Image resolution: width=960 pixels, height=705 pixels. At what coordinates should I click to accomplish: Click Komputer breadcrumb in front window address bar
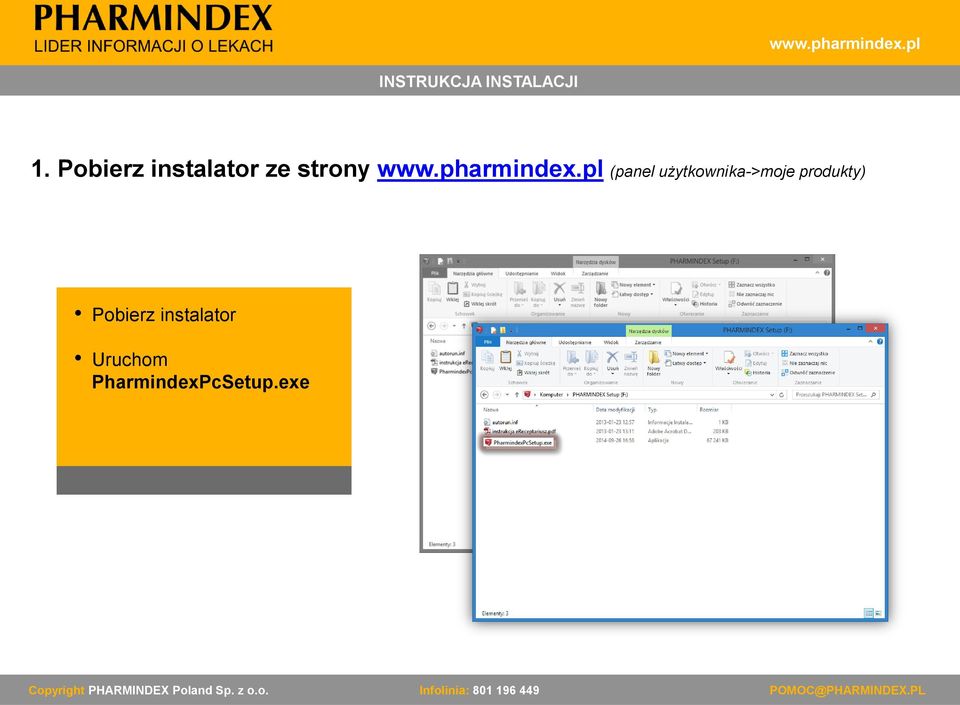[551, 395]
